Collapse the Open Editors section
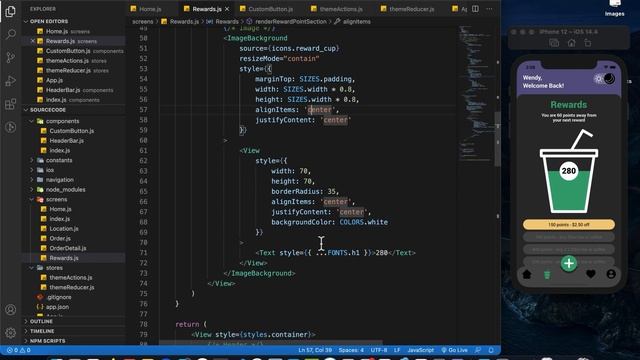The height and width of the screenshot is (360, 640). click(x=26, y=21)
